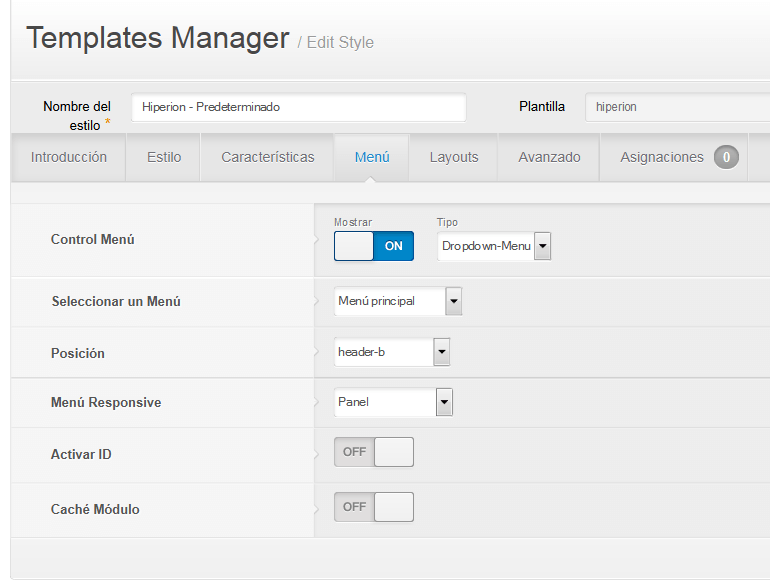This screenshot has width=770, height=588.
Task: Open the Asignaciones tab
Action: 674,157
